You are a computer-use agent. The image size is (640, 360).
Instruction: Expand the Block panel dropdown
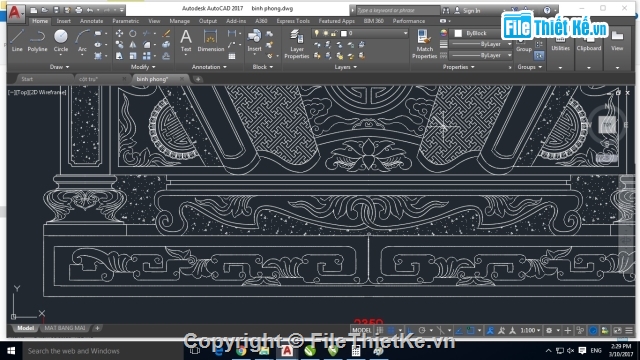tap(263, 67)
